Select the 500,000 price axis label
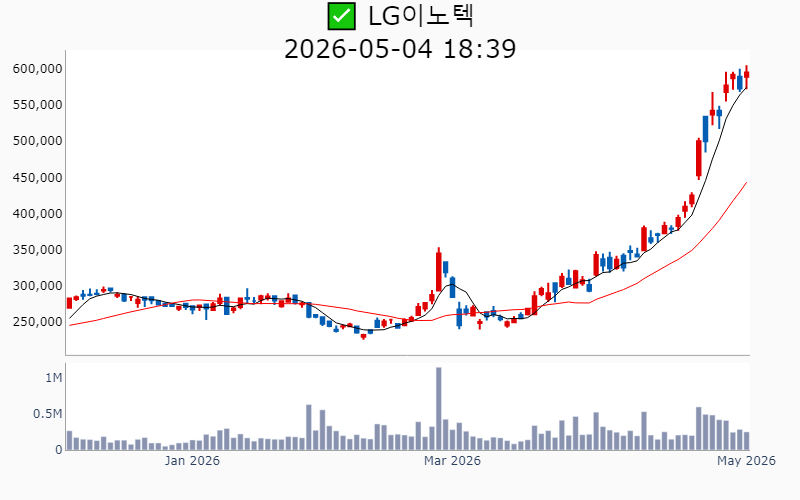The height and width of the screenshot is (500, 800). [x=38, y=141]
